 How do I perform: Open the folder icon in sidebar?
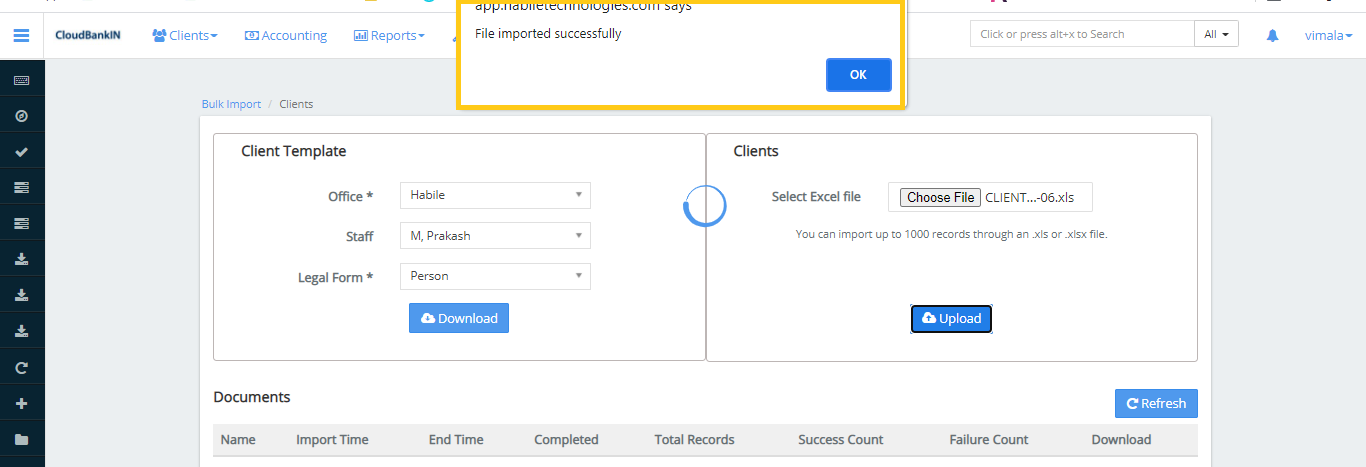[21, 440]
